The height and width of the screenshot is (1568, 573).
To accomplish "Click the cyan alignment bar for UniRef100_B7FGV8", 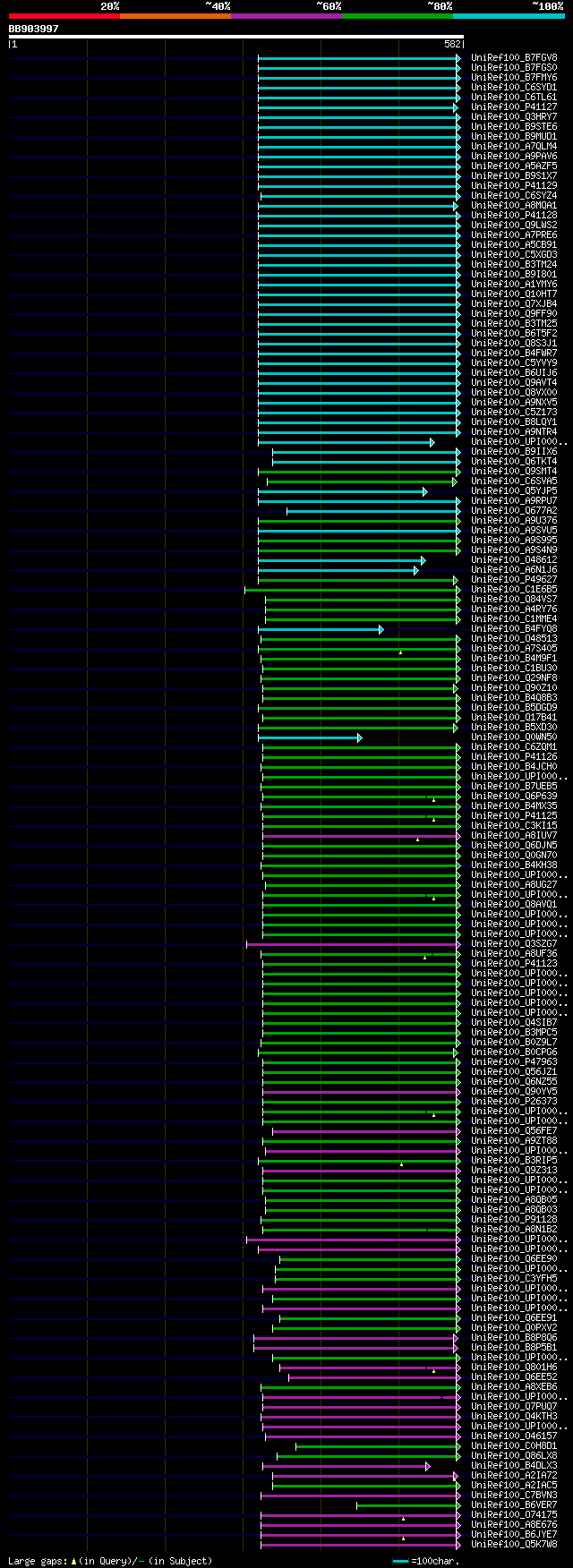I will 359,58.
